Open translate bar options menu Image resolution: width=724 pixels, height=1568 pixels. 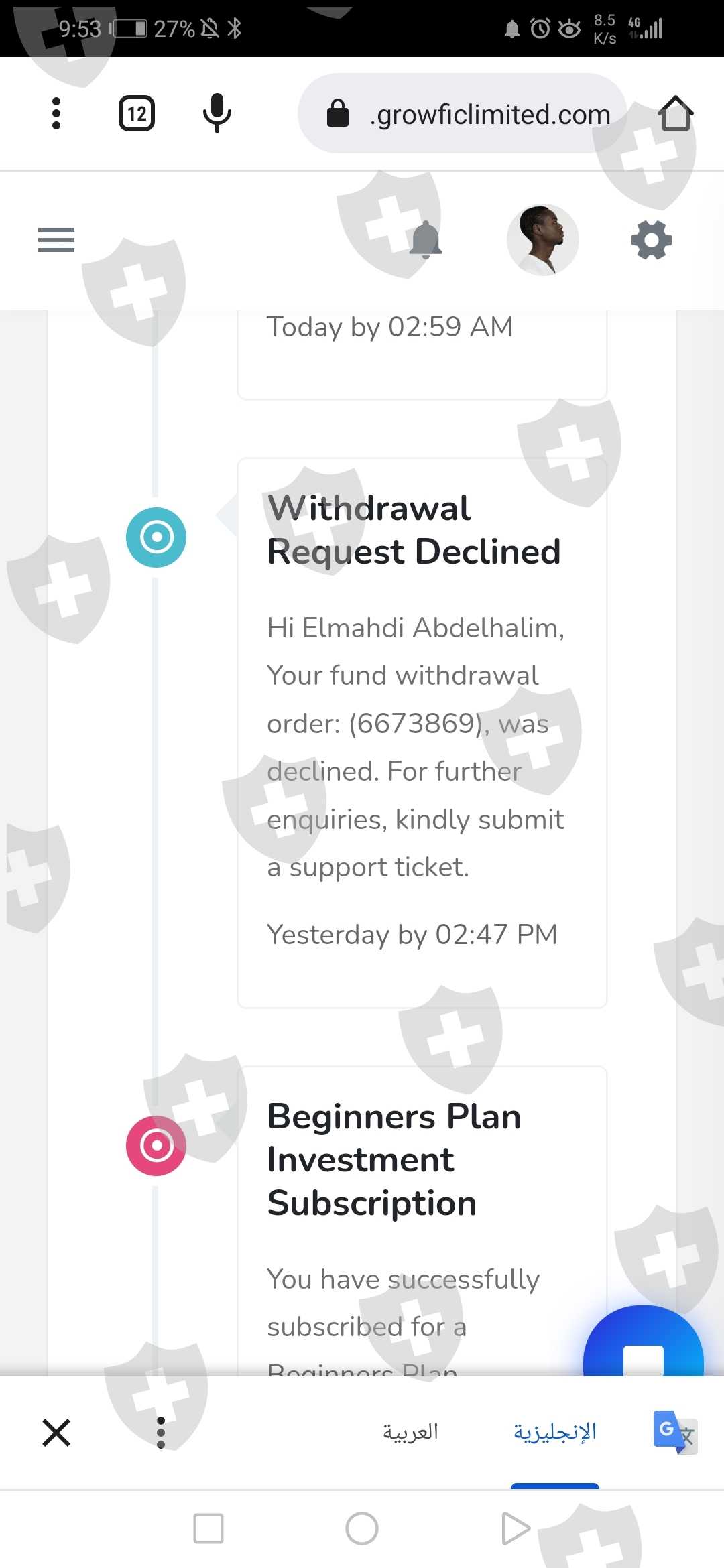161,1433
